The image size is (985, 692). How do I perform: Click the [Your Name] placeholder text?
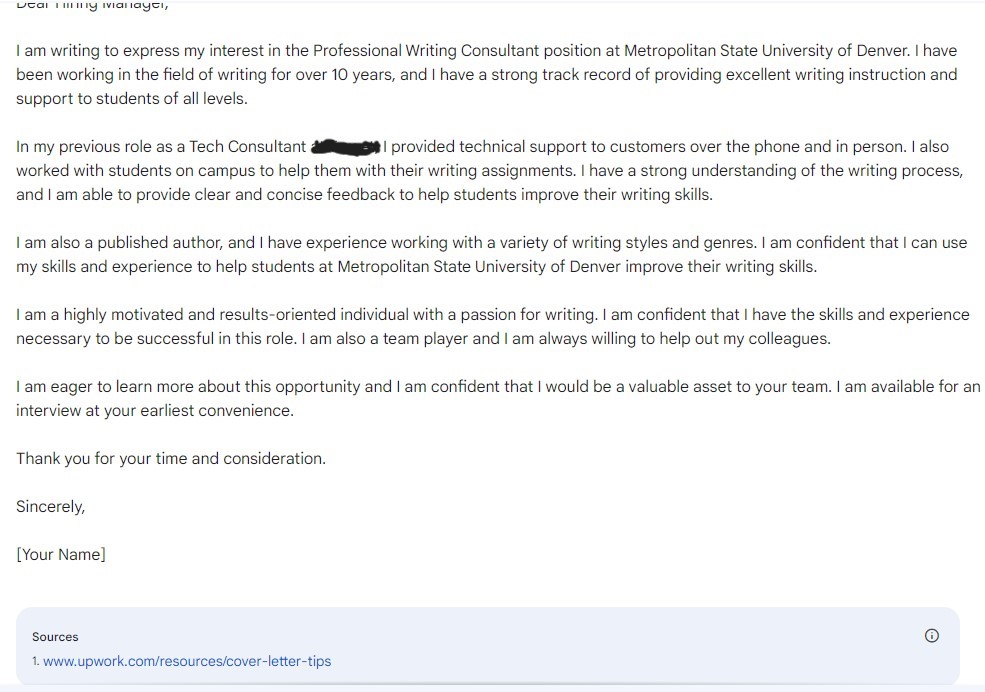61,554
